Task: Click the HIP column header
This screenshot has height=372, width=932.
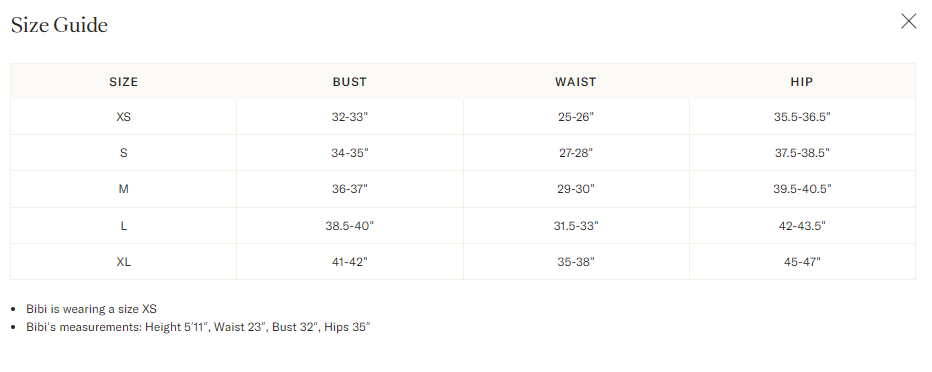Action: pos(802,82)
